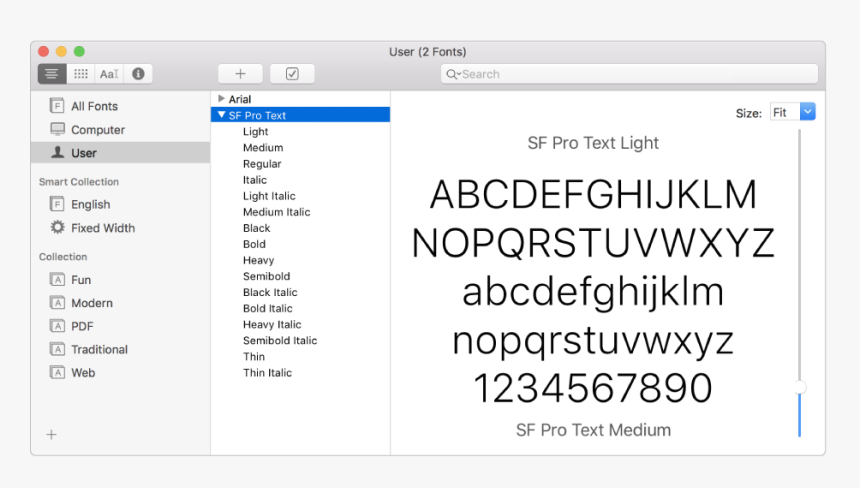The height and width of the screenshot is (488, 860).
Task: Open Fun collection icon
Action: point(57,280)
